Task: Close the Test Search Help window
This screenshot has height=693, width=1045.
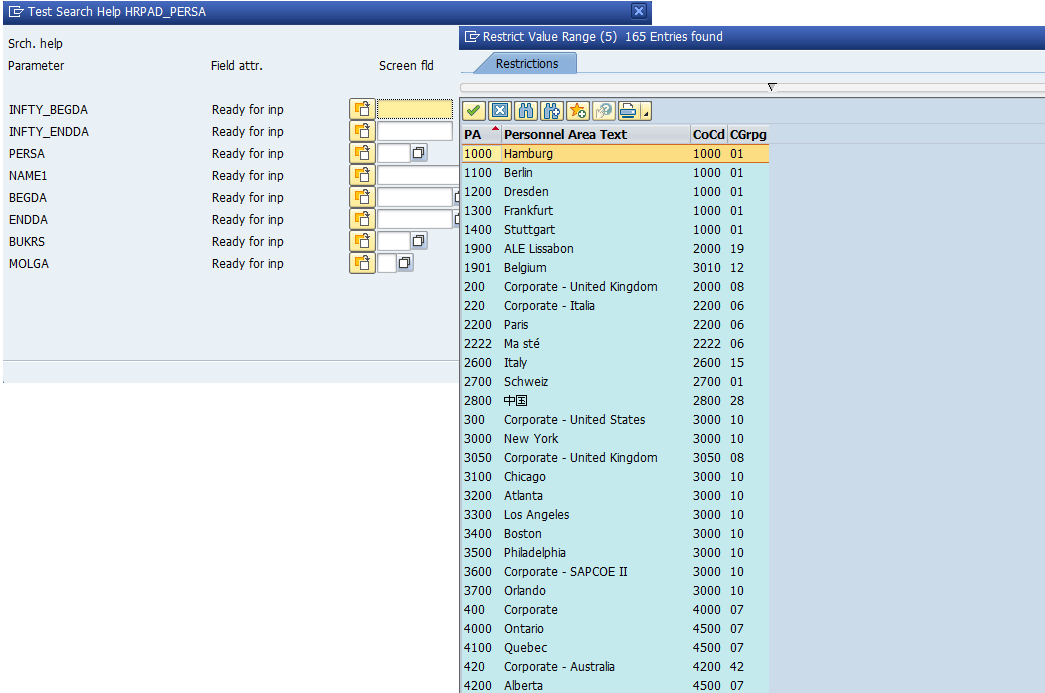Action: tap(638, 11)
